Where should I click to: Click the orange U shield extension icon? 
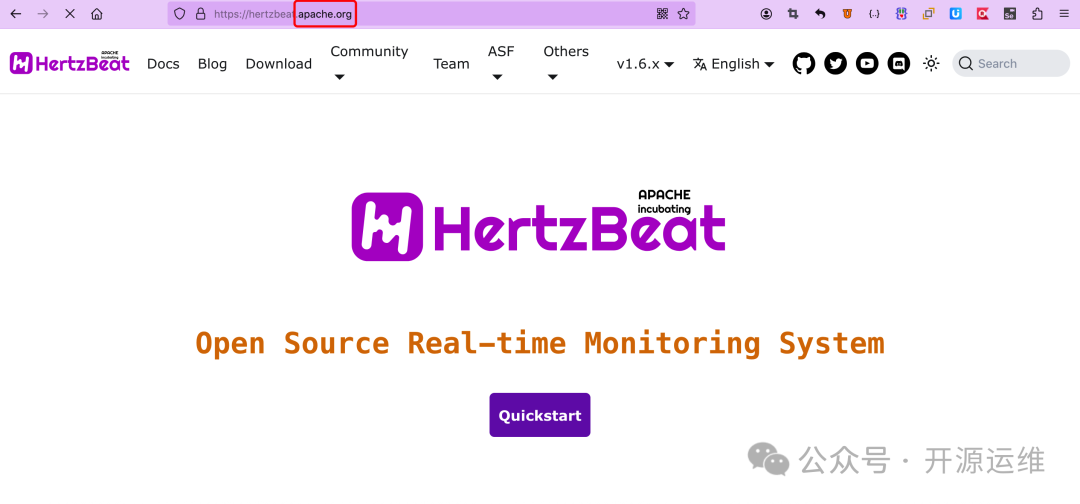(847, 14)
